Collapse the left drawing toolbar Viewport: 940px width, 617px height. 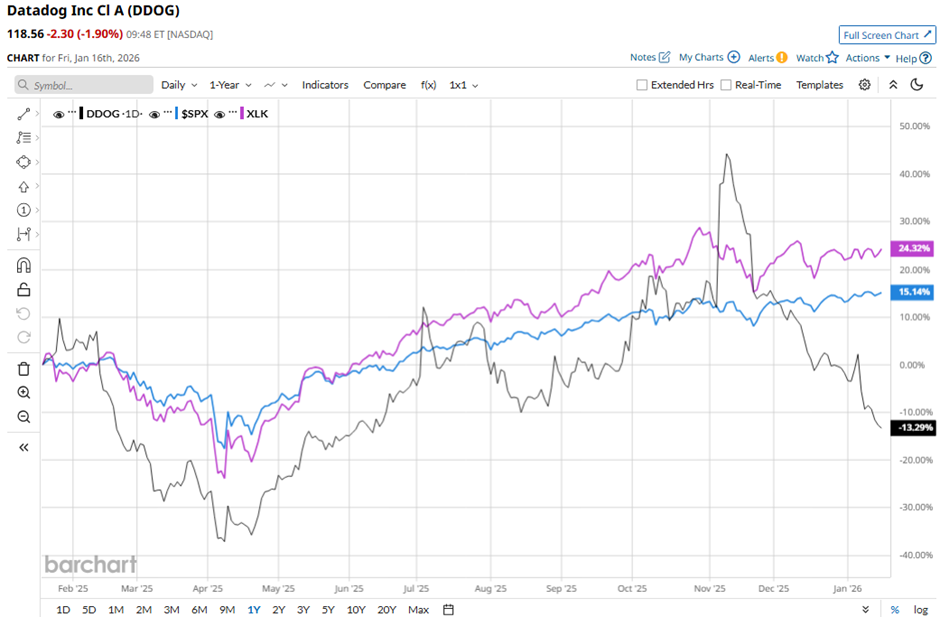(x=23, y=447)
